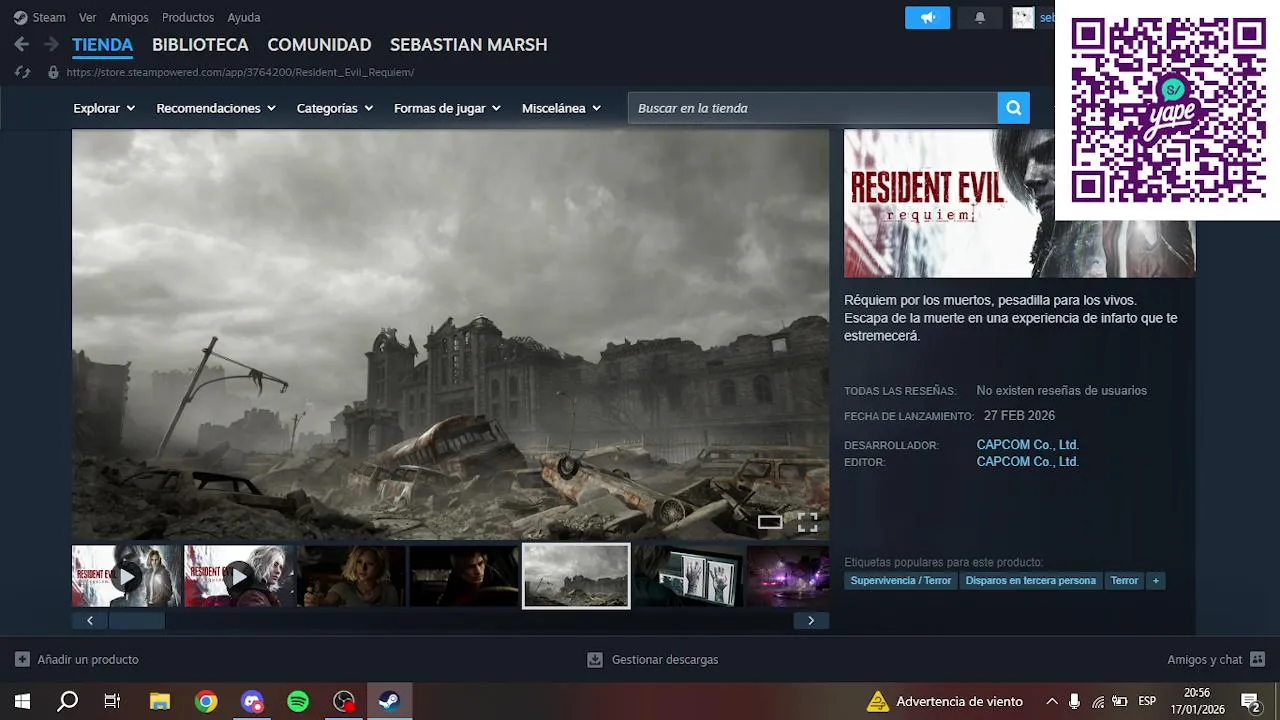The image size is (1280, 720).
Task: Click the padlock security icon
Action: (x=53, y=72)
